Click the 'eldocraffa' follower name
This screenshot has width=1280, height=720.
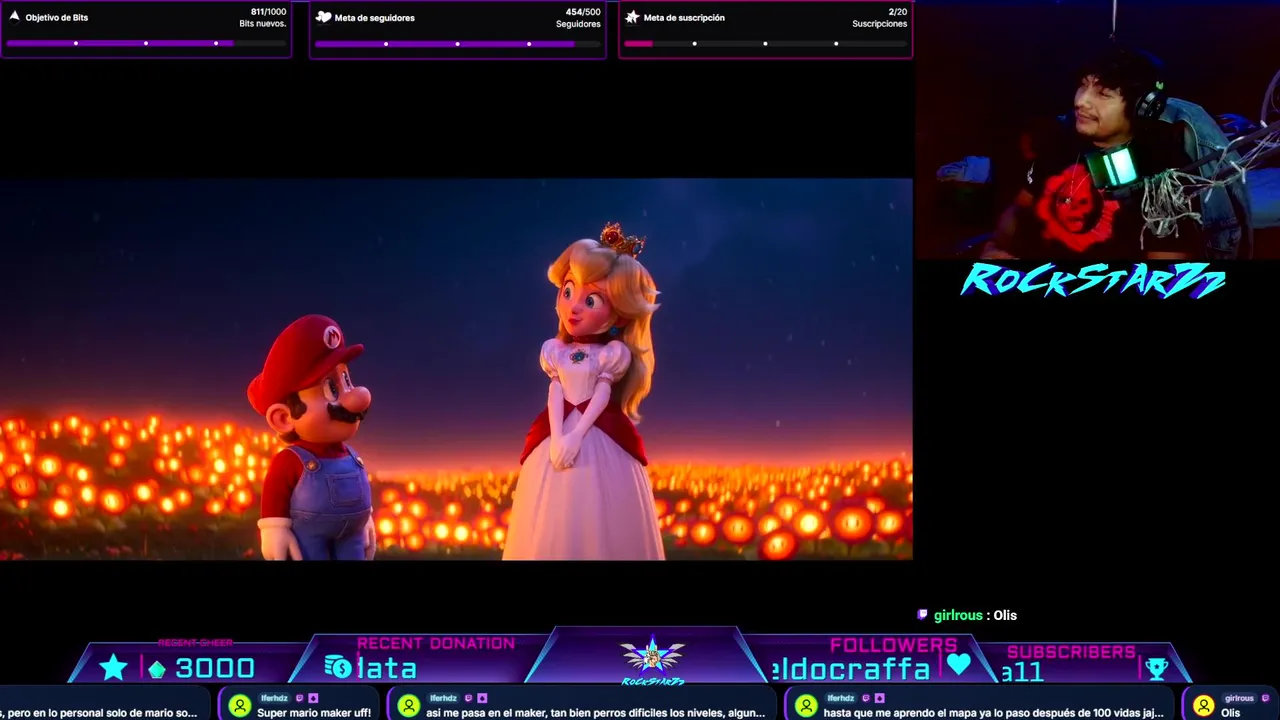click(x=850, y=668)
